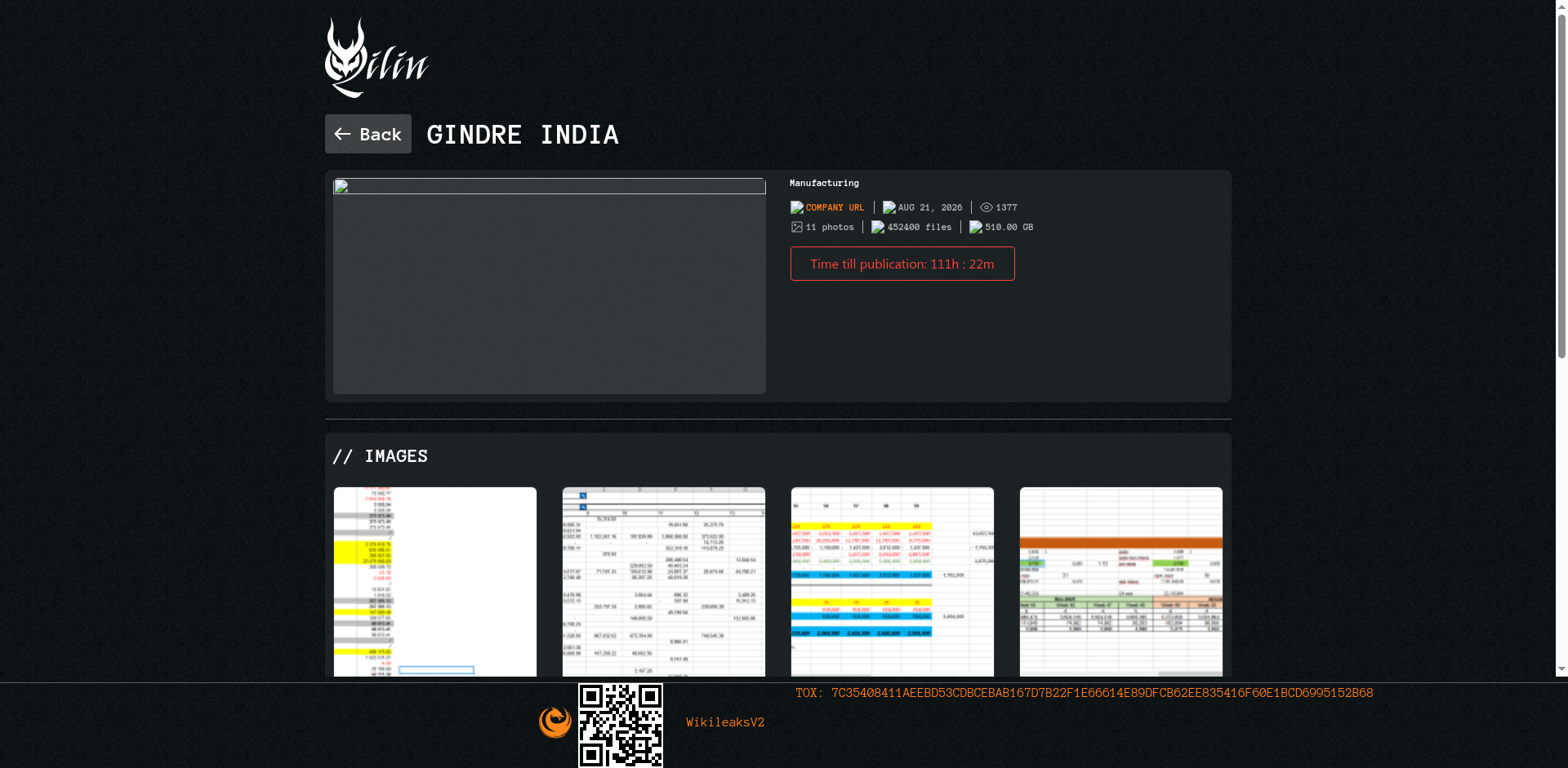Click the eye views icon

[987, 207]
